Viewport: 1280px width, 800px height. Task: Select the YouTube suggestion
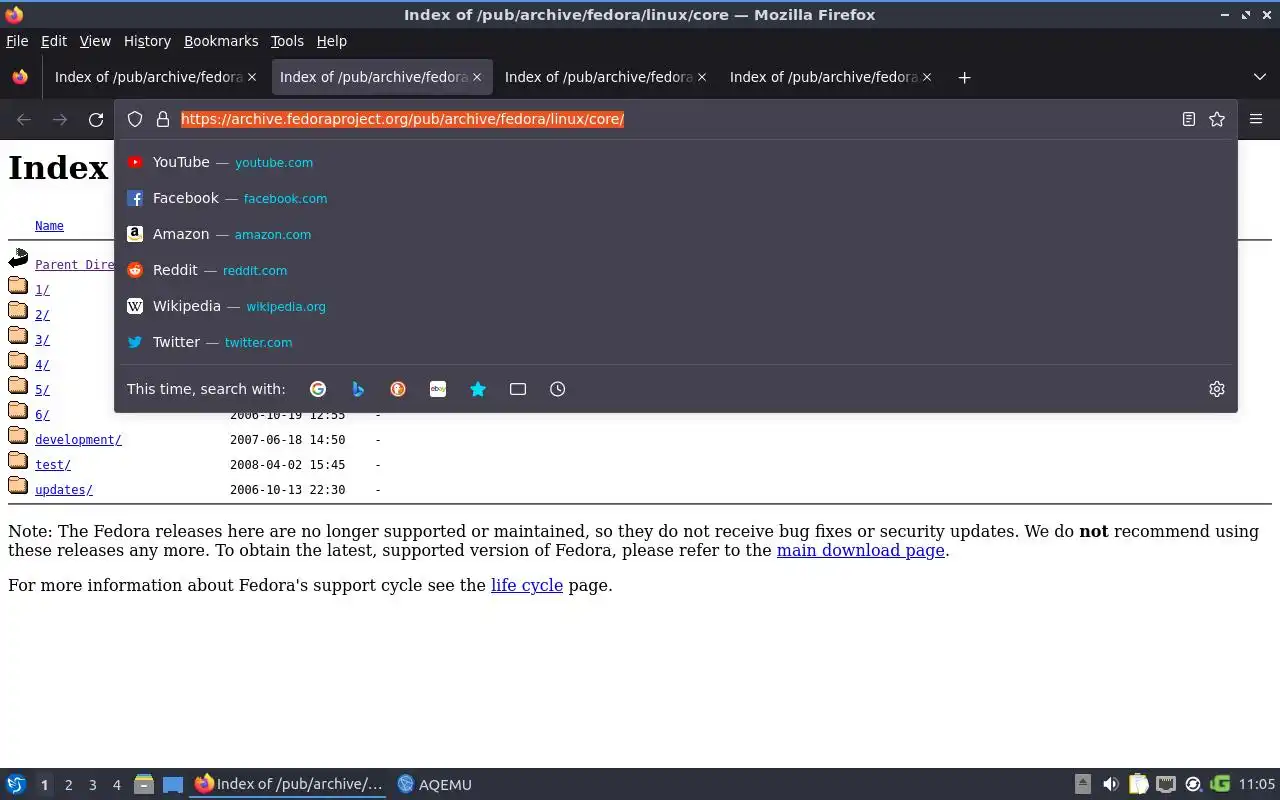[676, 162]
